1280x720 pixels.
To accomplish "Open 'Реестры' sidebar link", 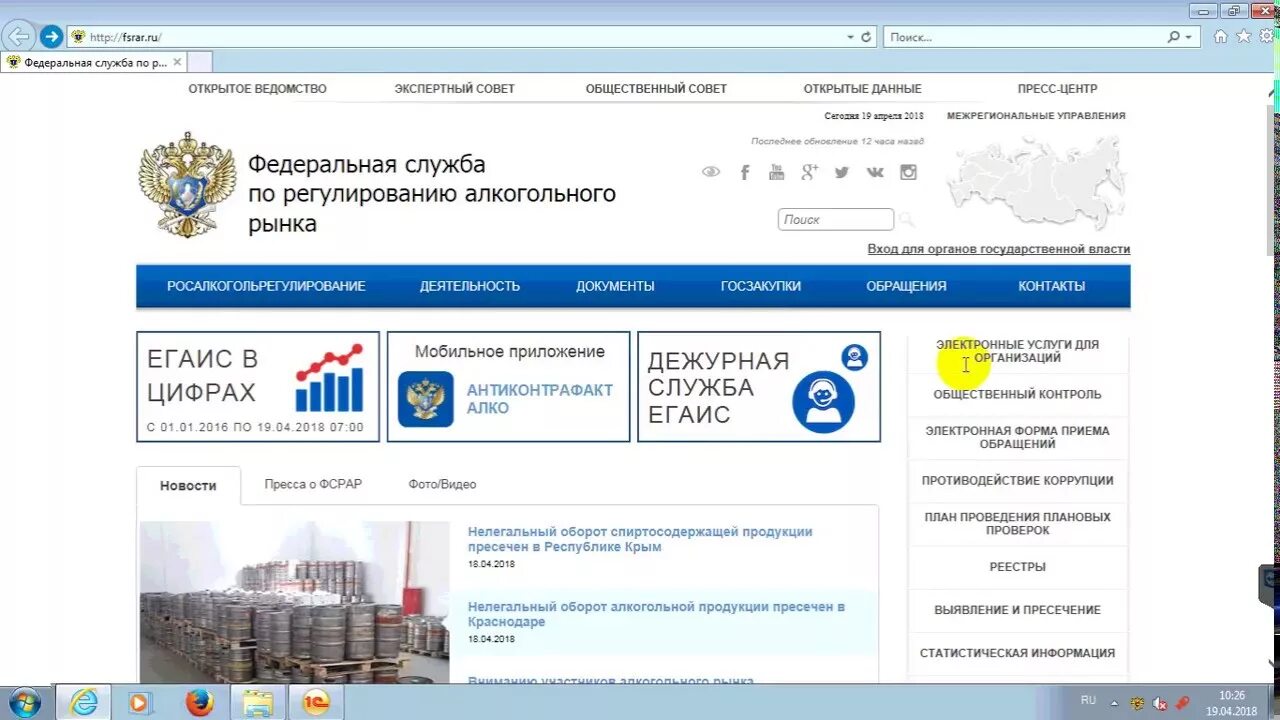I will [x=1017, y=566].
